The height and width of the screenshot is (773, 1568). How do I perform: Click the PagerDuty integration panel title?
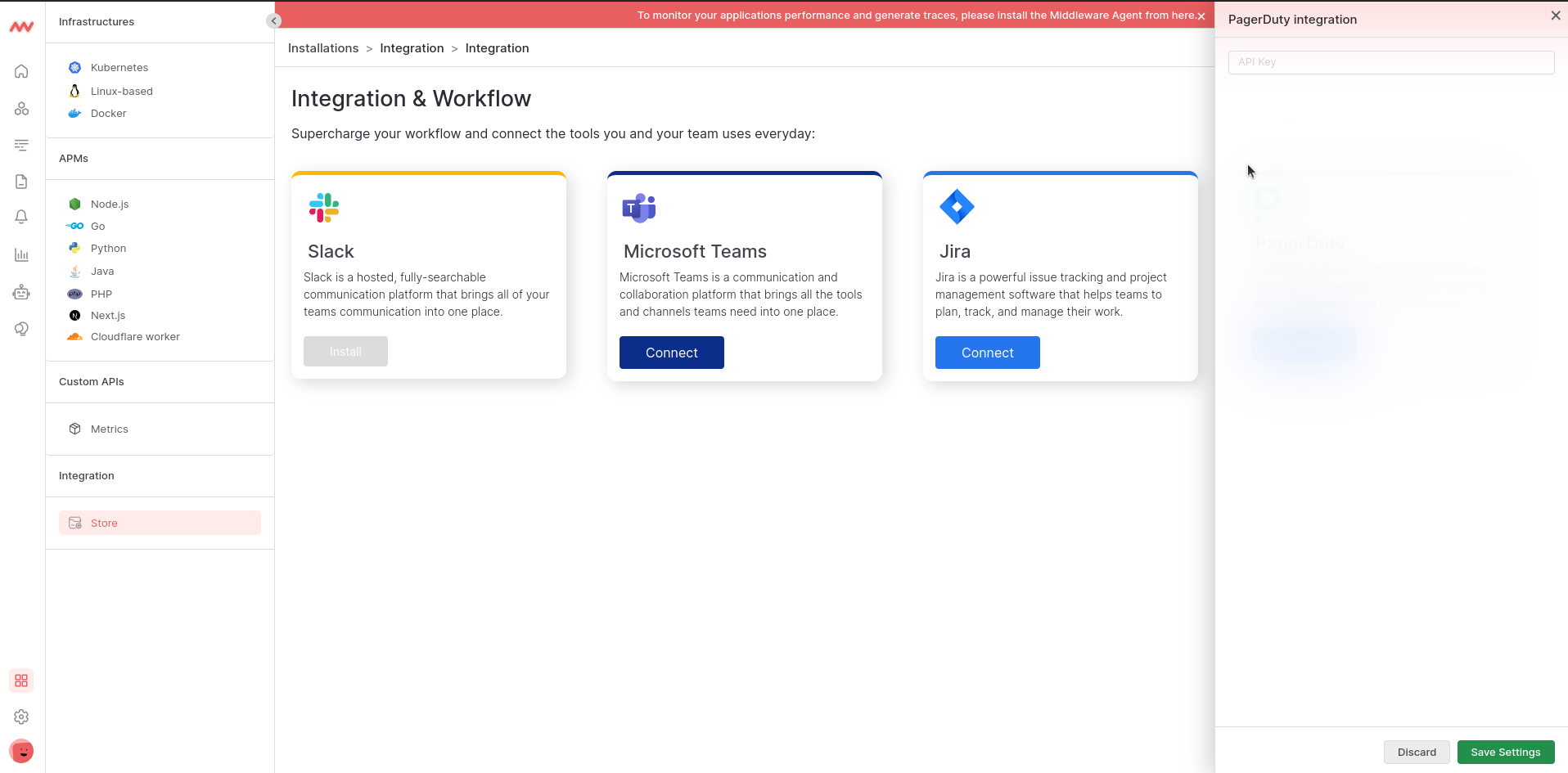1292,20
